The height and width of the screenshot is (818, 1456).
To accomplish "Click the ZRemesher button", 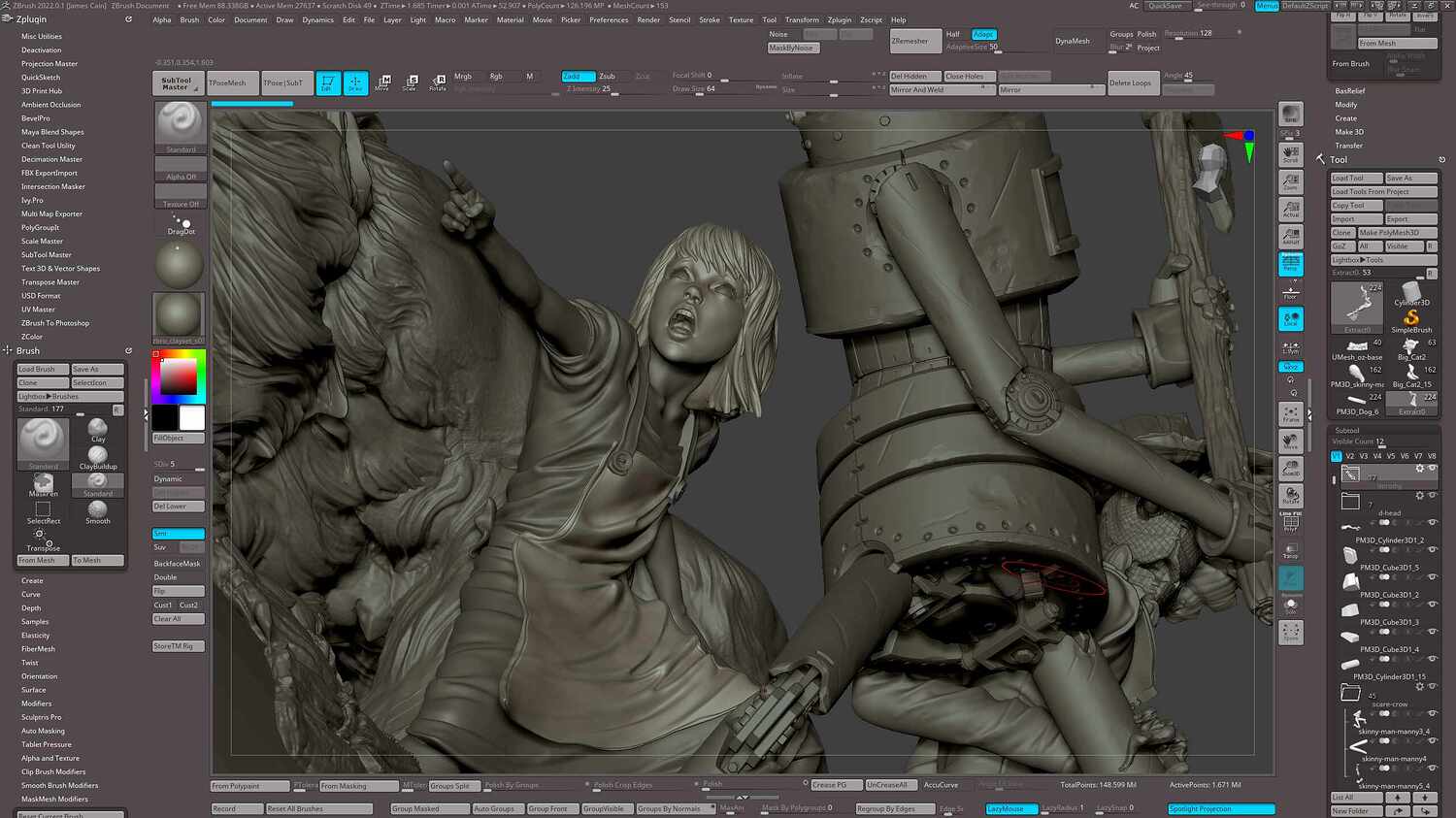I will [913, 41].
